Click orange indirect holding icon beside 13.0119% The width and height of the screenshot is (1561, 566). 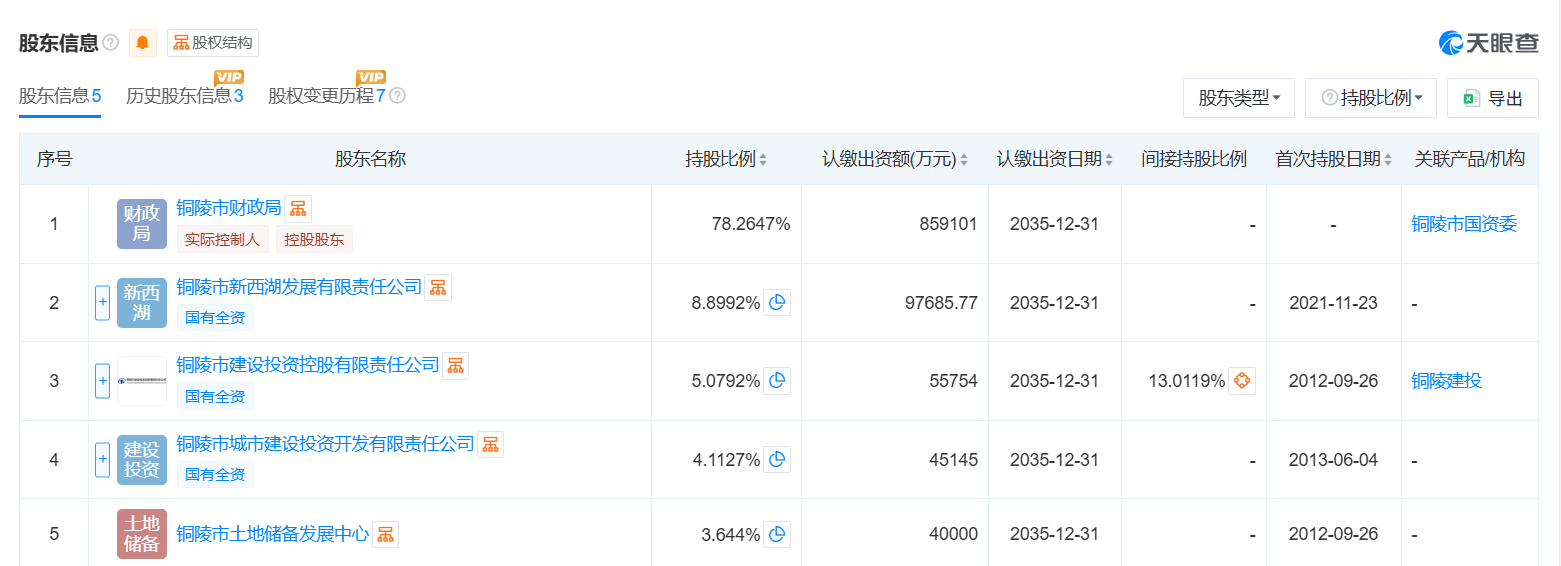[1242, 380]
